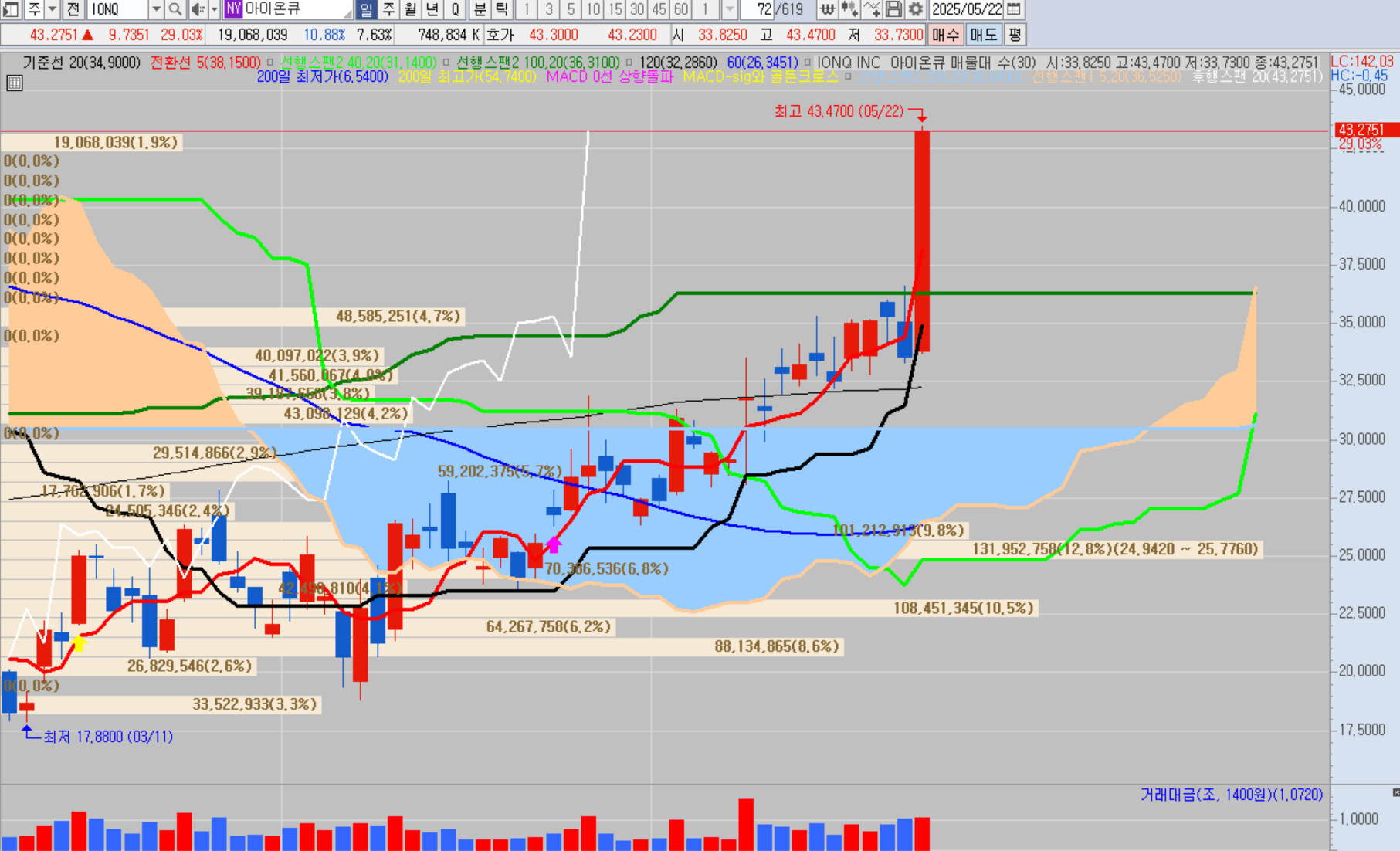Expand the ticker code history dropdown
This screenshot has height=851, width=1400.
(x=156, y=9)
